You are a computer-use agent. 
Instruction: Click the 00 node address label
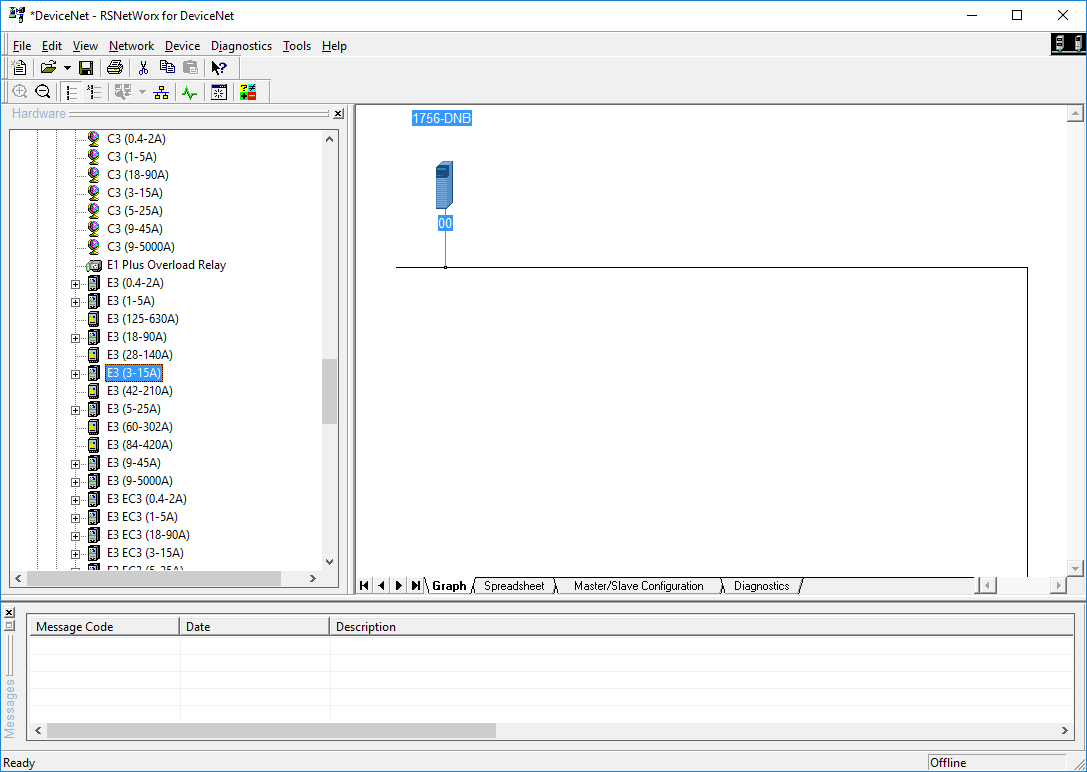pos(445,223)
